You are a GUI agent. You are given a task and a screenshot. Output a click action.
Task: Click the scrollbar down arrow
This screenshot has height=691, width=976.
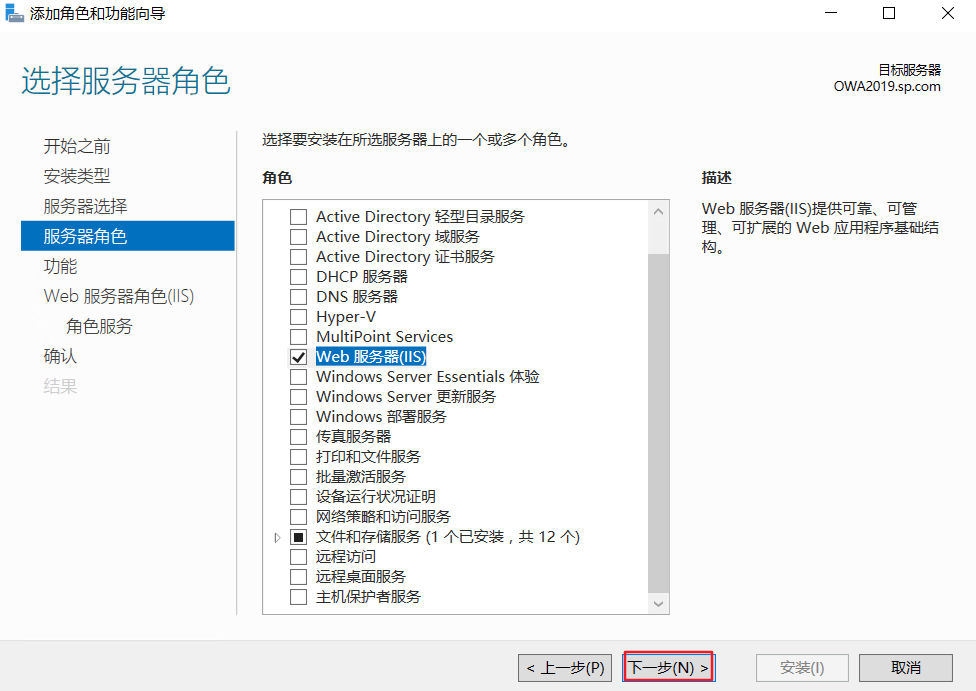(658, 604)
